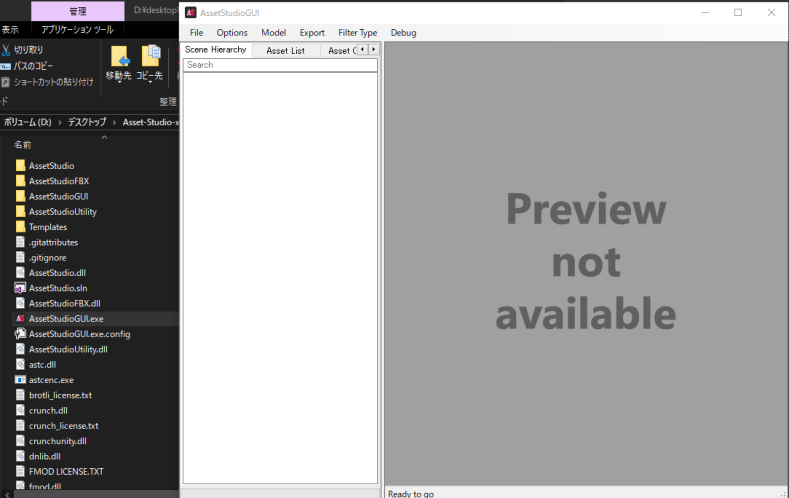Select the AssetStudio.sln solution icon
This screenshot has width=789, height=498.
20,288
